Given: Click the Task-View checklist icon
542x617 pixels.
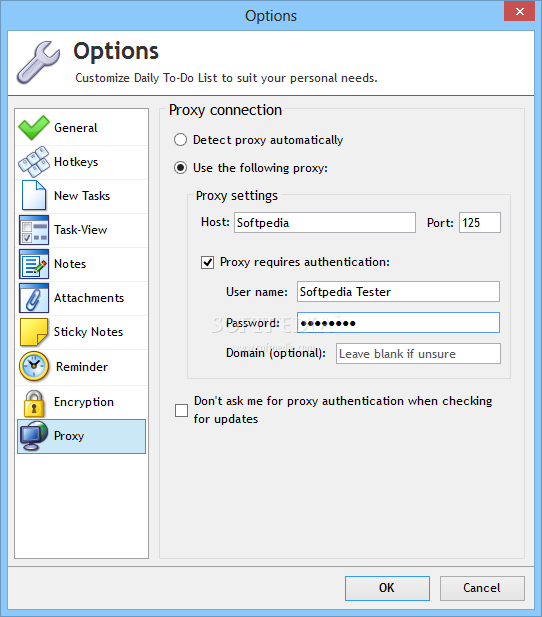Looking at the screenshot, I should click(34, 230).
